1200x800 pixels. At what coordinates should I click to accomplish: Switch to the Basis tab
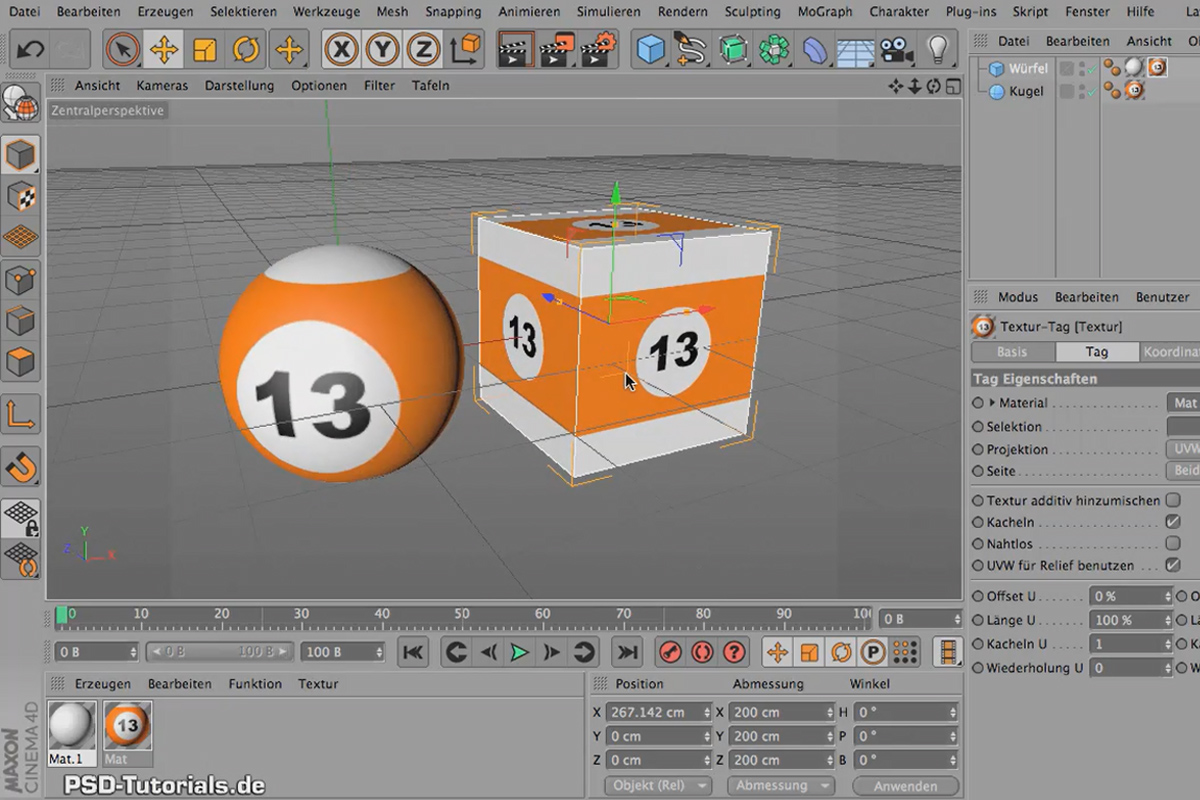(1012, 352)
